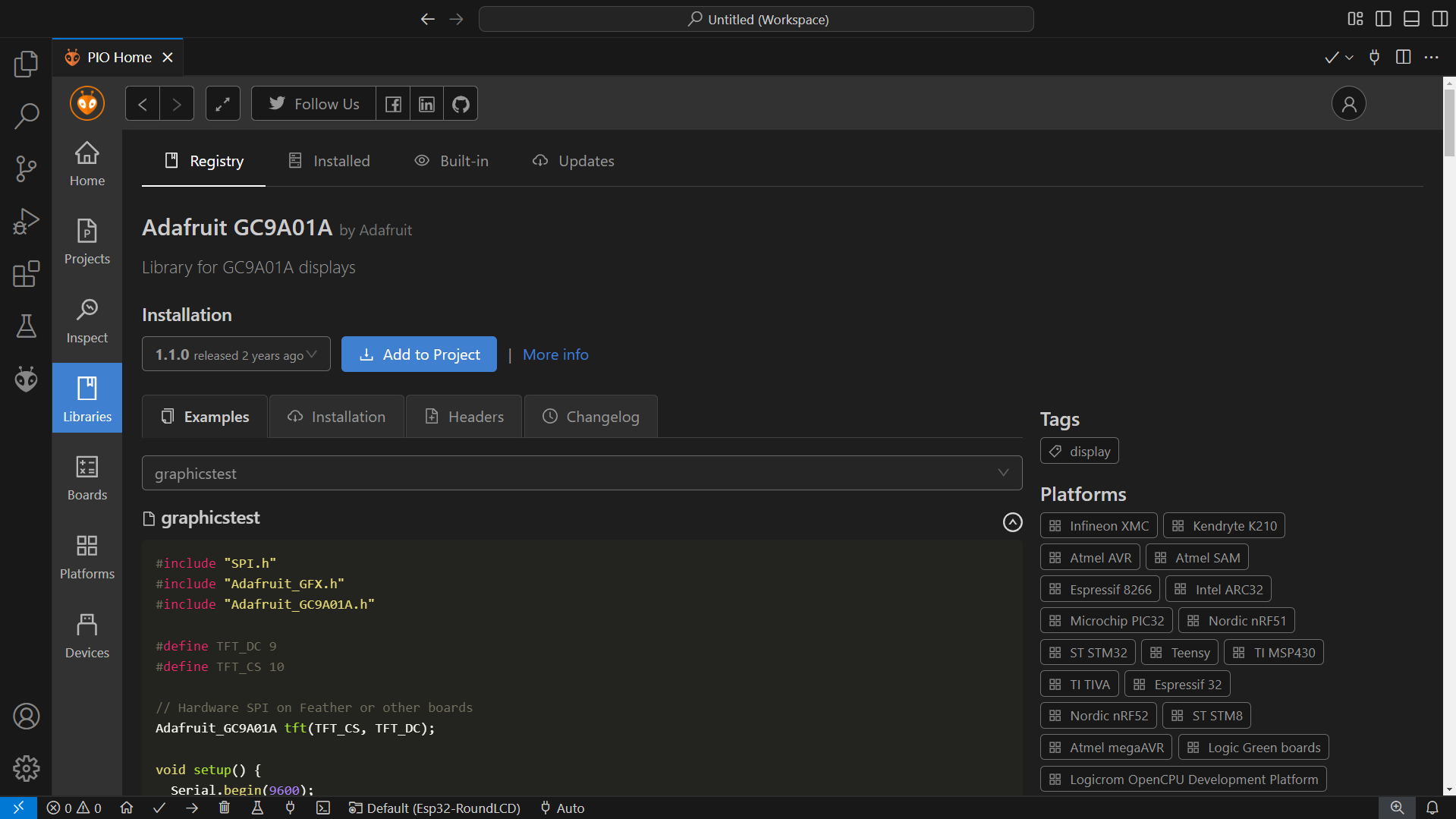Screen dimensions: 1456x819
Task: Open build task dropdown arrow in editor toolbar
Action: pos(1349,58)
